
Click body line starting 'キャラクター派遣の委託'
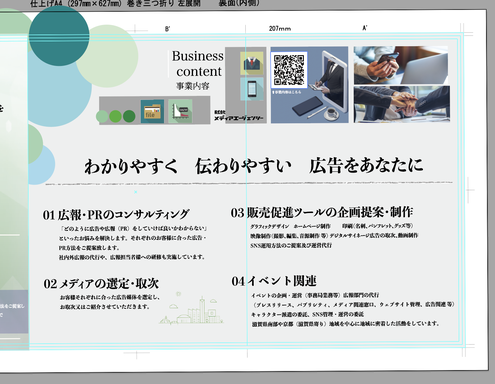307,314
